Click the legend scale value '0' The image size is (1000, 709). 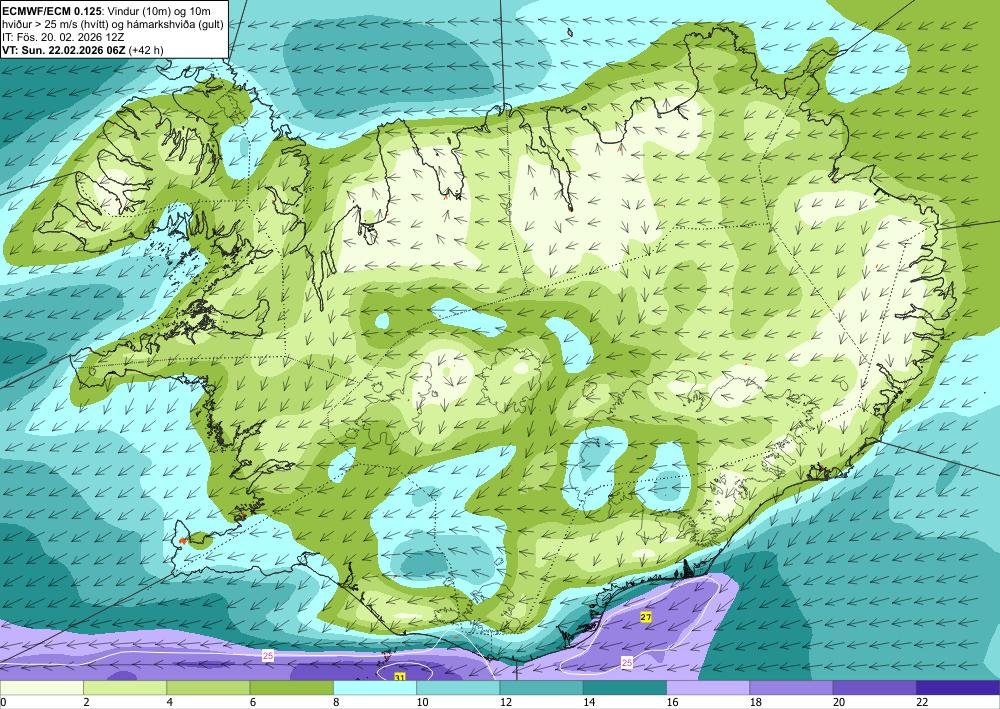coord(3,702)
